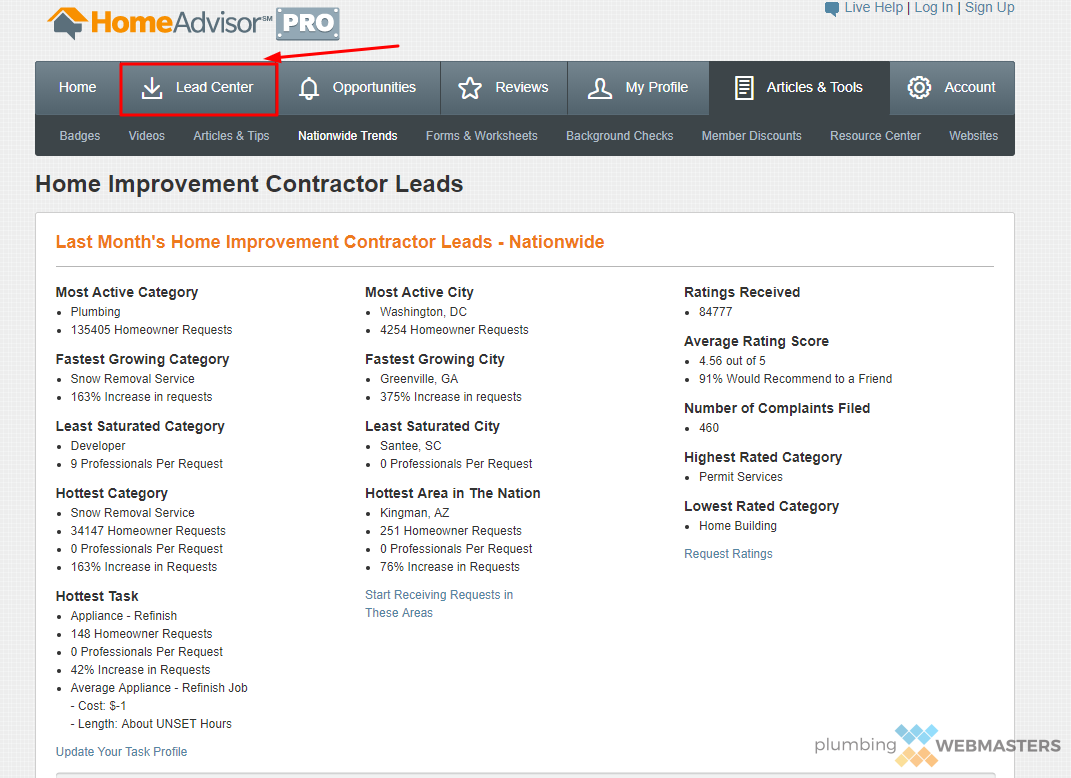This screenshot has height=778, width=1071.
Task: Click 4.56 out of 5 rating score
Action: point(732,360)
